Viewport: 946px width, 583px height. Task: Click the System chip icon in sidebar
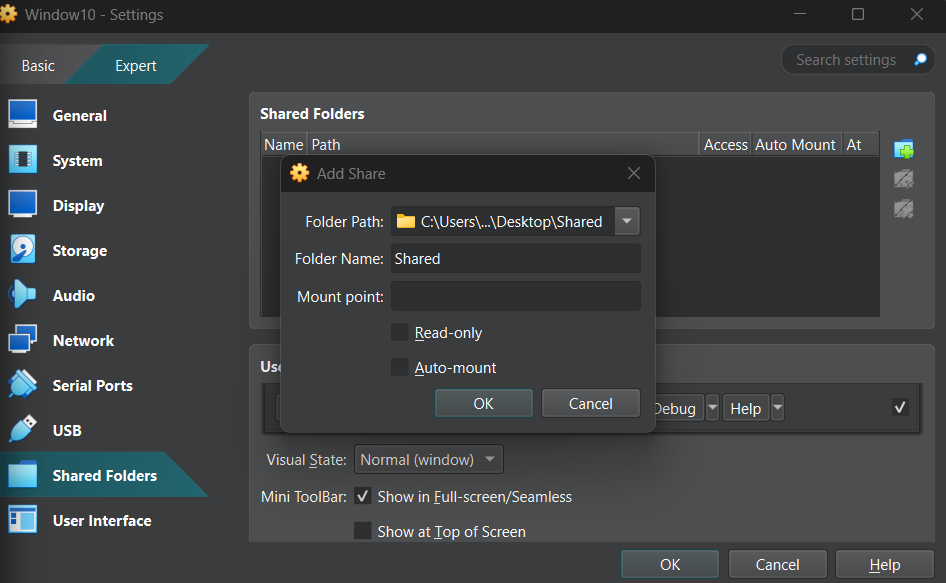23,159
